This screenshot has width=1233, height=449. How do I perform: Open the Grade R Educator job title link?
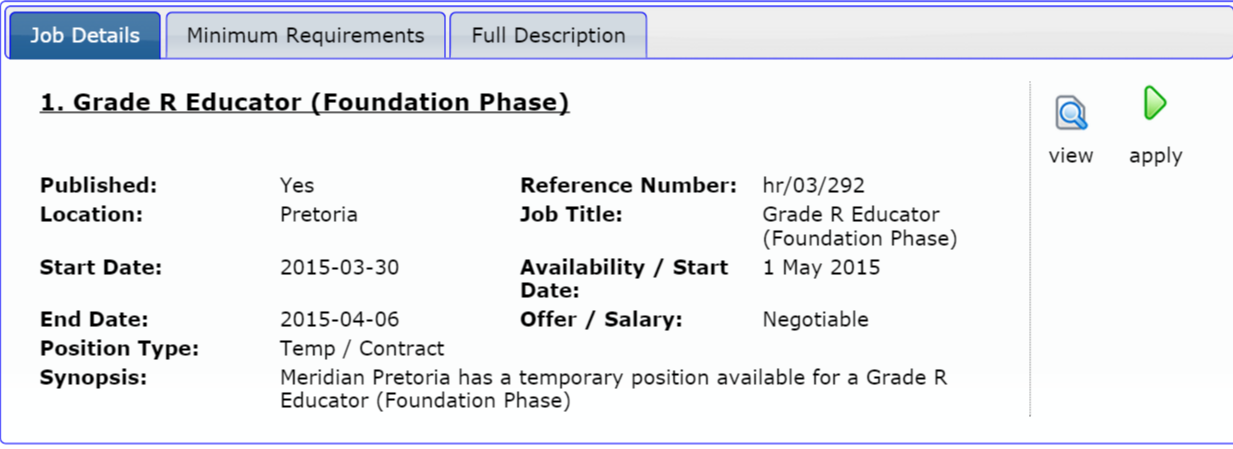305,102
